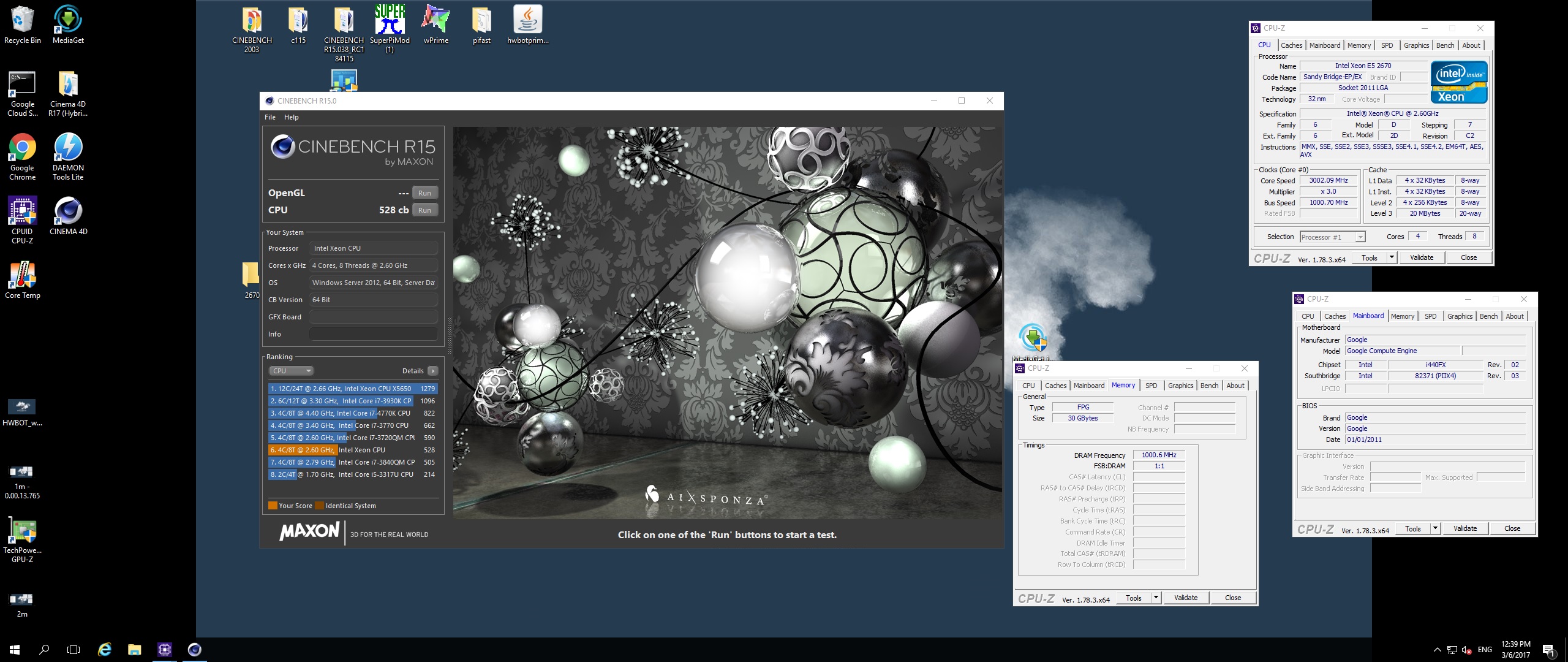
Task: Switch to Memory tab in Mainboard CPU-Z
Action: [1403, 316]
